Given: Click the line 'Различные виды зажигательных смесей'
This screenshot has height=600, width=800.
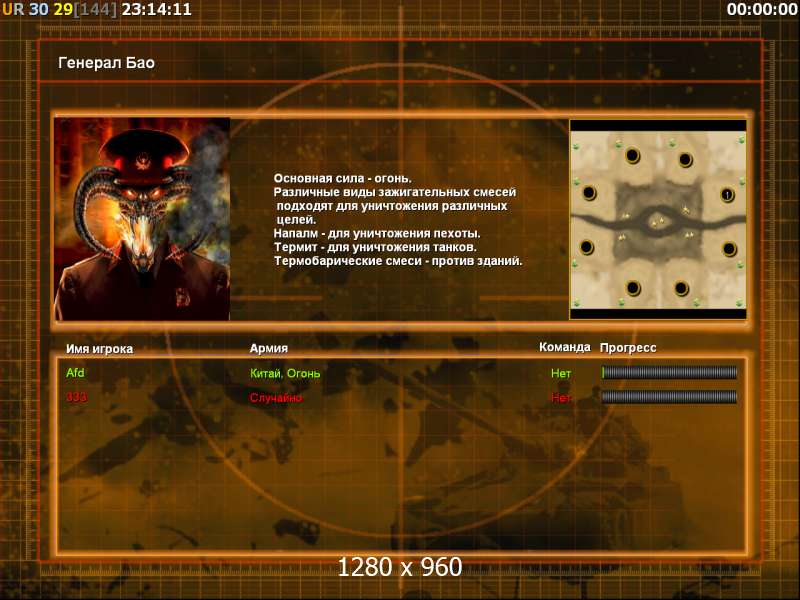Looking at the screenshot, I should (x=395, y=192).
